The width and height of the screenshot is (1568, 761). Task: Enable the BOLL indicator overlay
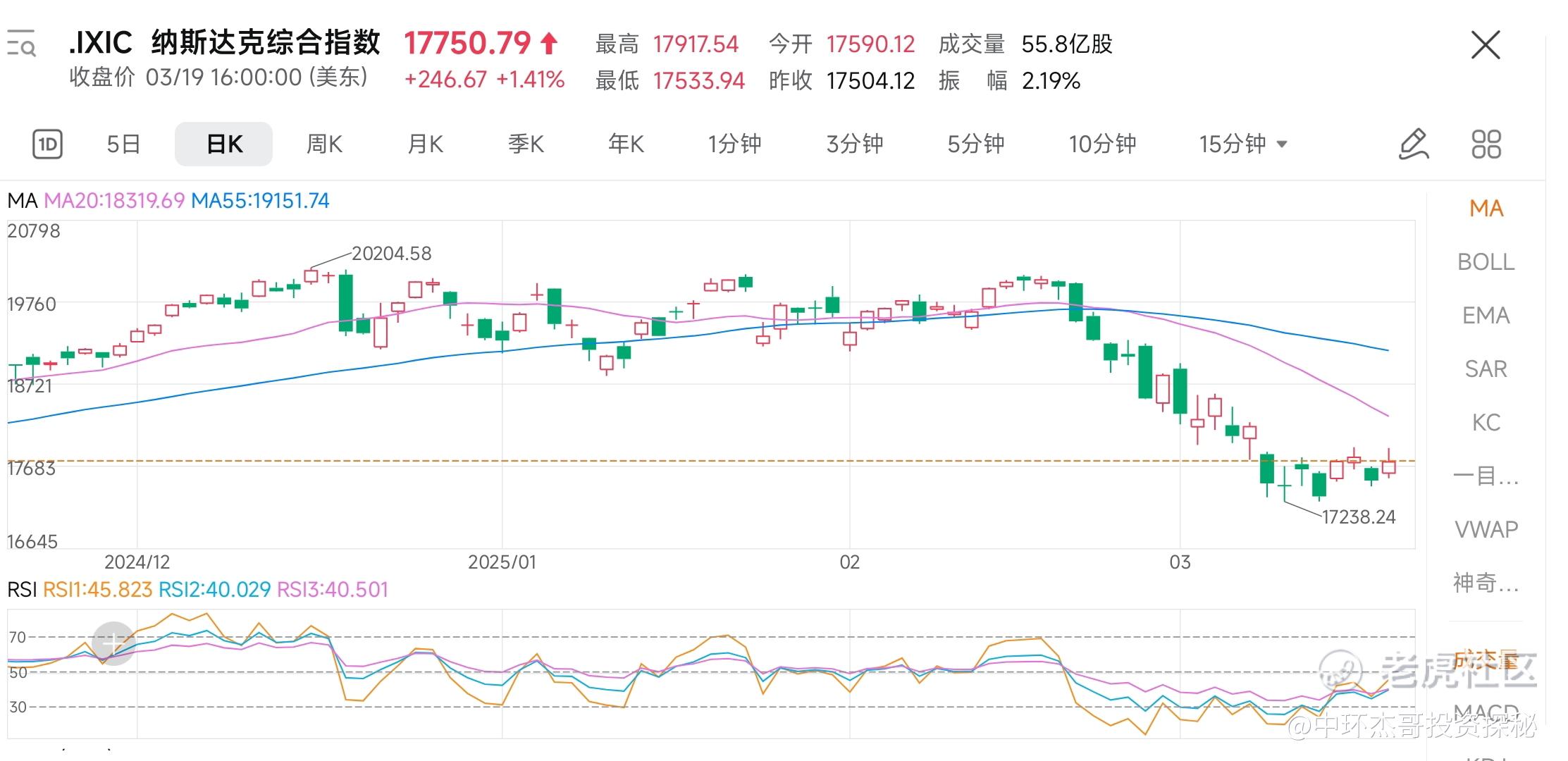1486,262
